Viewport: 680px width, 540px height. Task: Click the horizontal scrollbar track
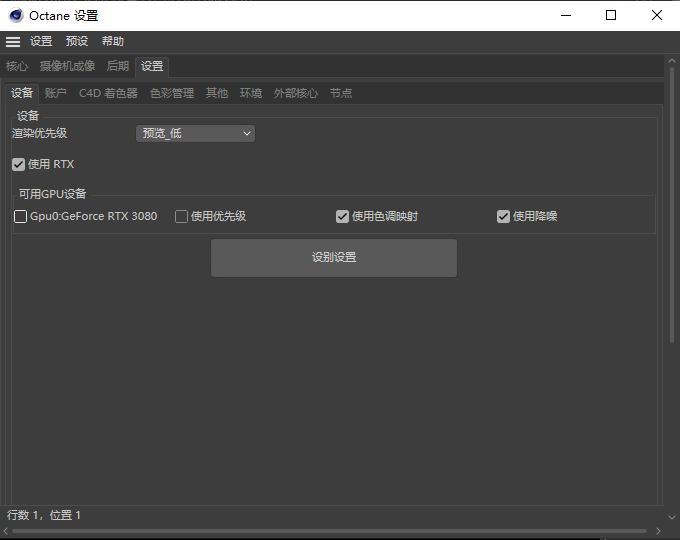pos(330,531)
